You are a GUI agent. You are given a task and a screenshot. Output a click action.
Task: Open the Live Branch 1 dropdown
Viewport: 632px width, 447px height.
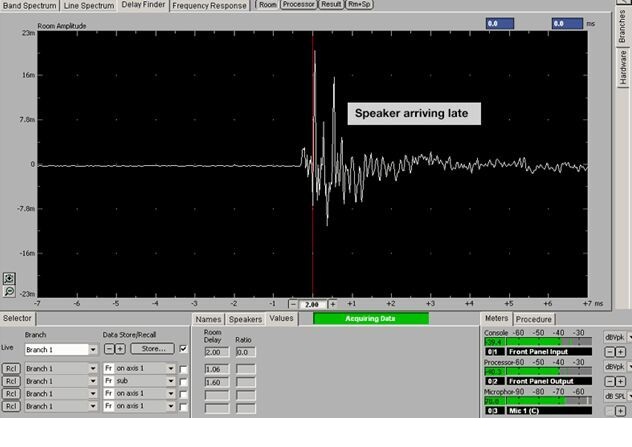pyautogui.click(x=93, y=349)
